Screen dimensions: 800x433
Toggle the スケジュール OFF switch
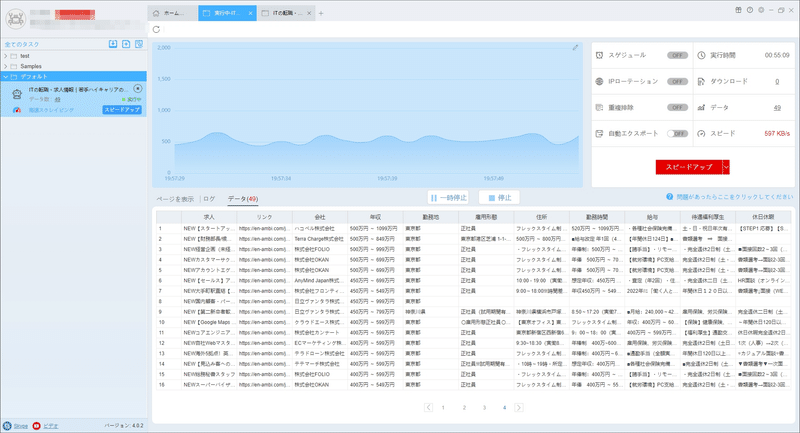pos(678,55)
